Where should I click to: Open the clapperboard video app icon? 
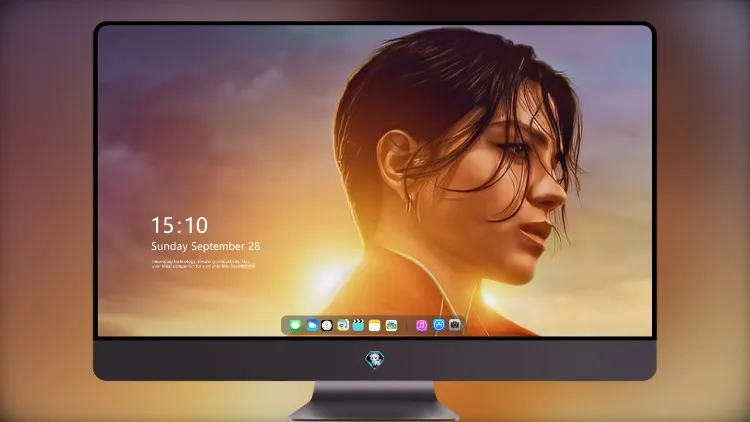[358, 325]
